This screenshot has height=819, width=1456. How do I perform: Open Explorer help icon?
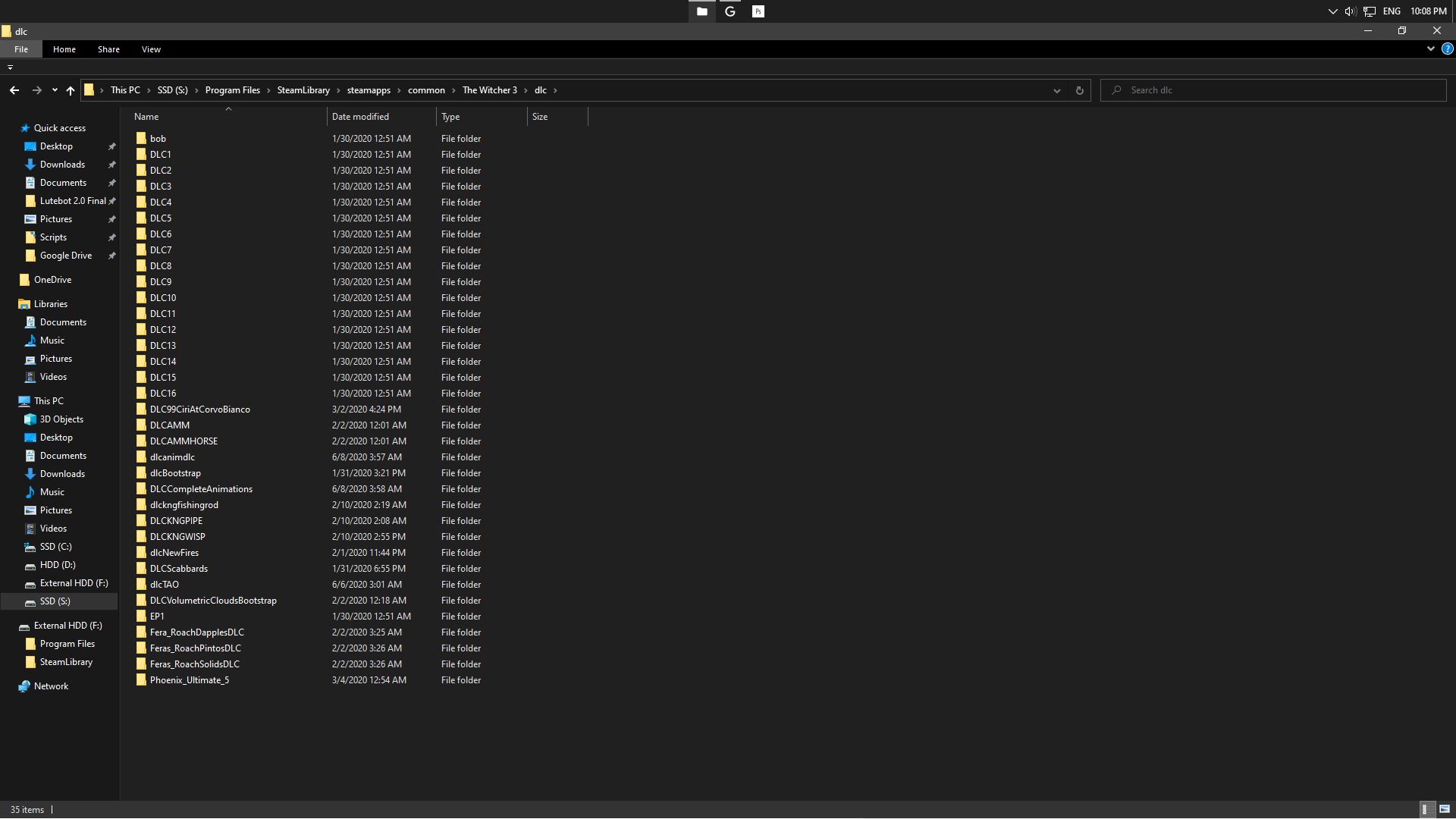1447,49
